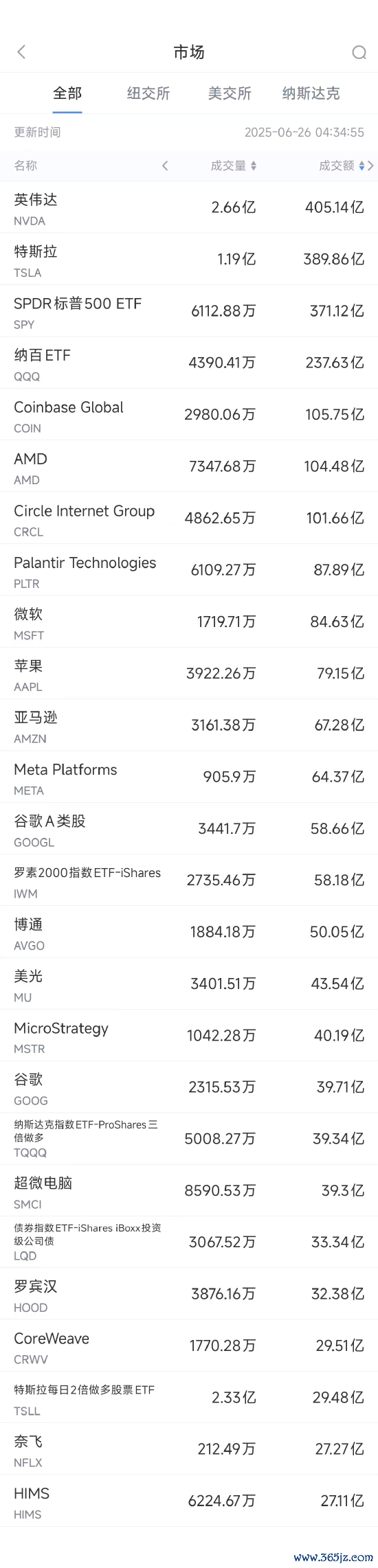
Task: Open the Coinbase Global COIN row
Action: click(x=189, y=414)
